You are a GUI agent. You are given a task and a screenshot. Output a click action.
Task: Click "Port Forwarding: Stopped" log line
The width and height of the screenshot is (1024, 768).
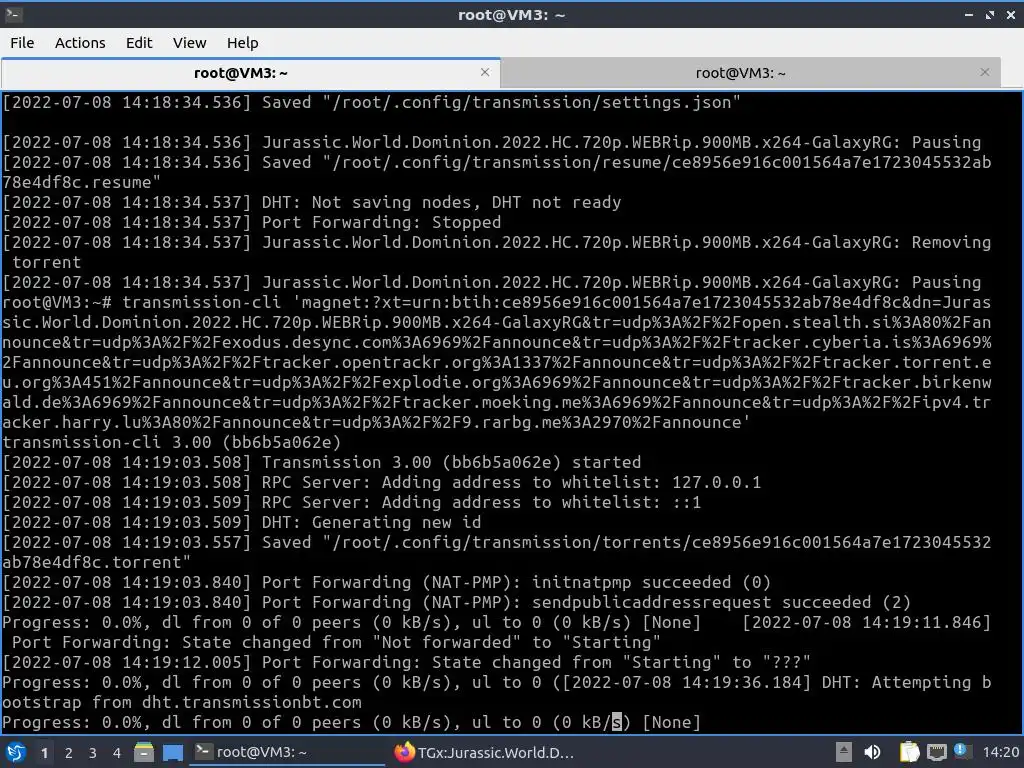click(381, 222)
